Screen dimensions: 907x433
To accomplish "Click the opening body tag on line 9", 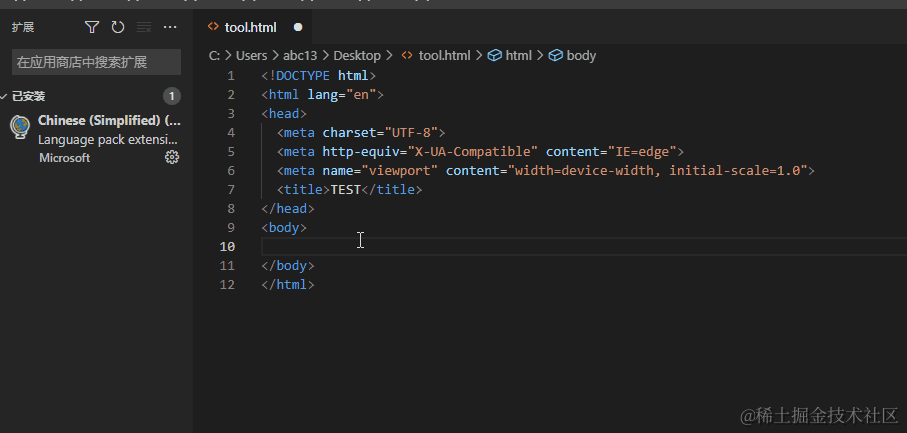I will (x=284, y=228).
